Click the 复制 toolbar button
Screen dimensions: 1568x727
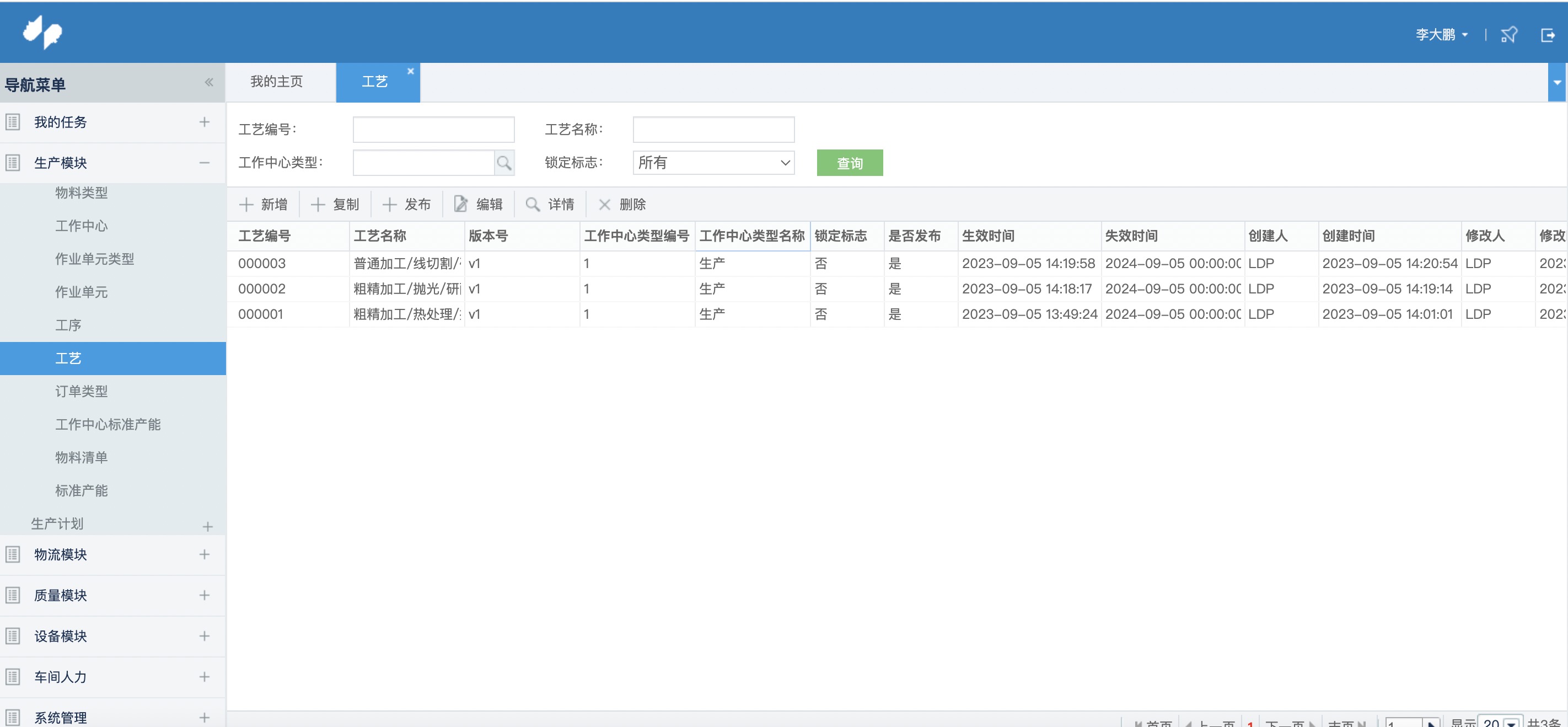pyautogui.click(x=335, y=205)
